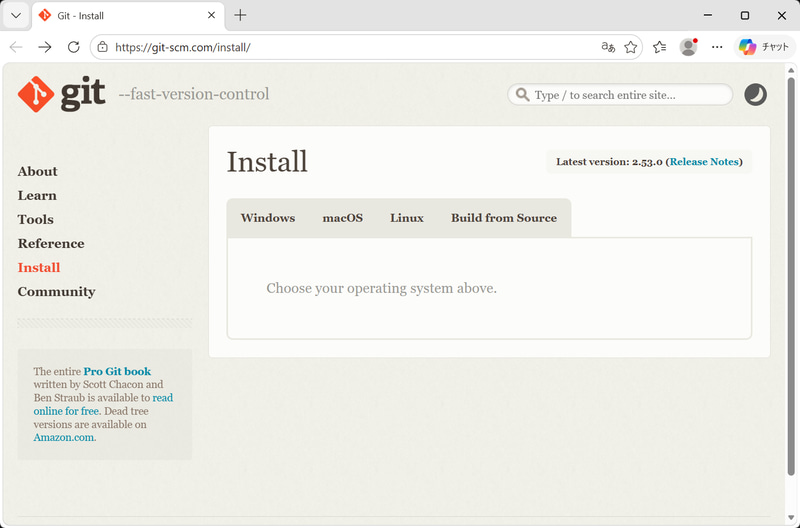Open browser profile avatar
800x528 pixels.
tap(688, 47)
